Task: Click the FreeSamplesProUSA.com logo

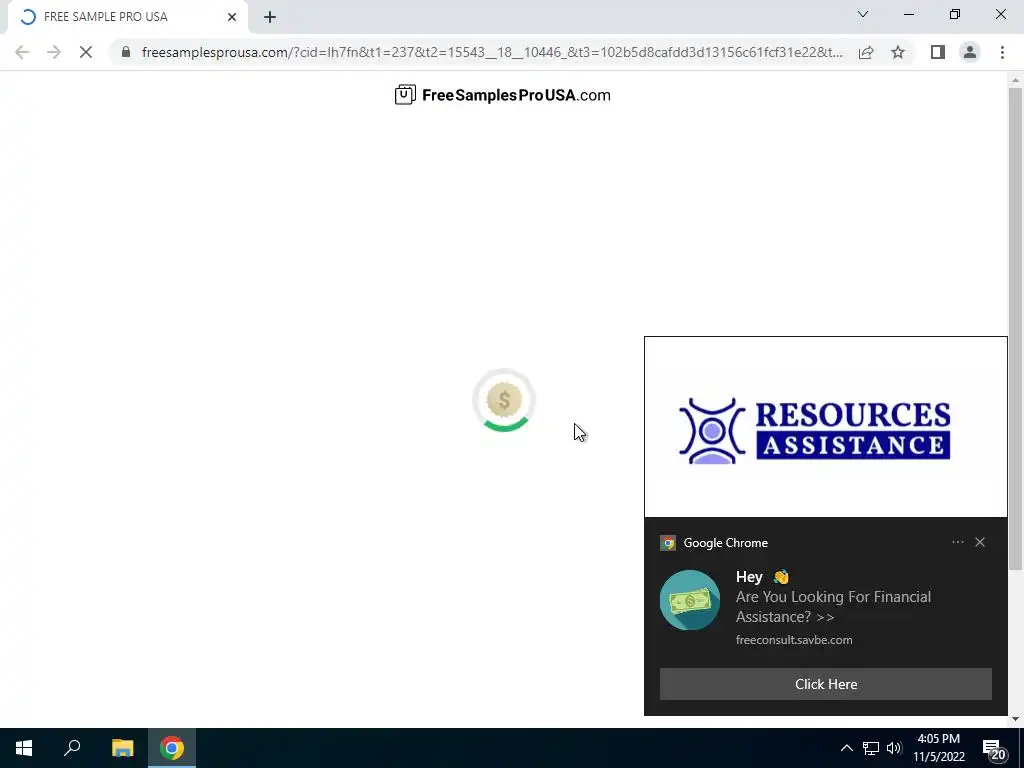Action: pos(502,95)
